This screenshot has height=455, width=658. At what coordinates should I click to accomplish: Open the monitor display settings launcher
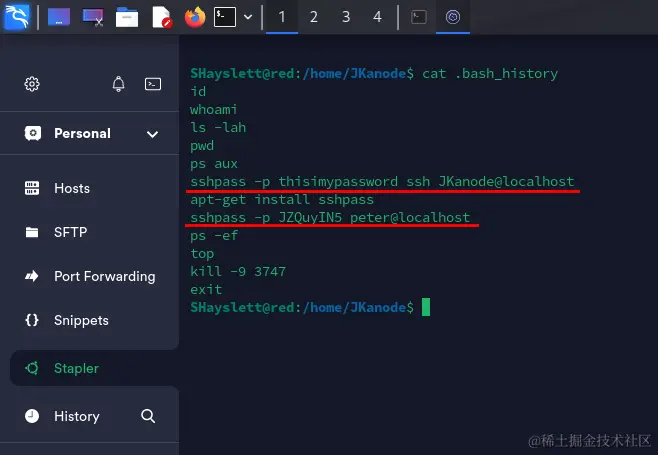pyautogui.click(x=93, y=17)
